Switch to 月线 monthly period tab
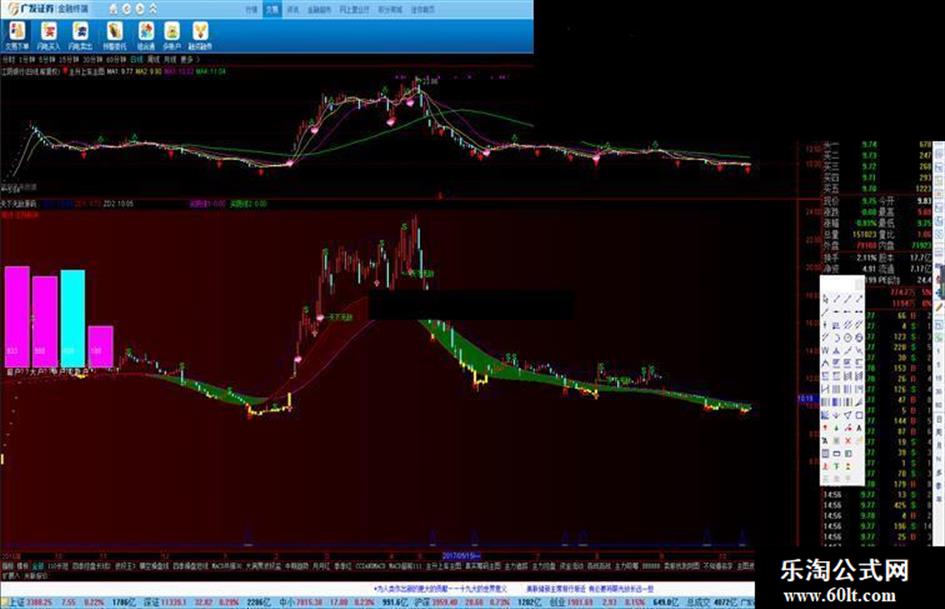Viewport: 945px width, 609px height. [171, 60]
